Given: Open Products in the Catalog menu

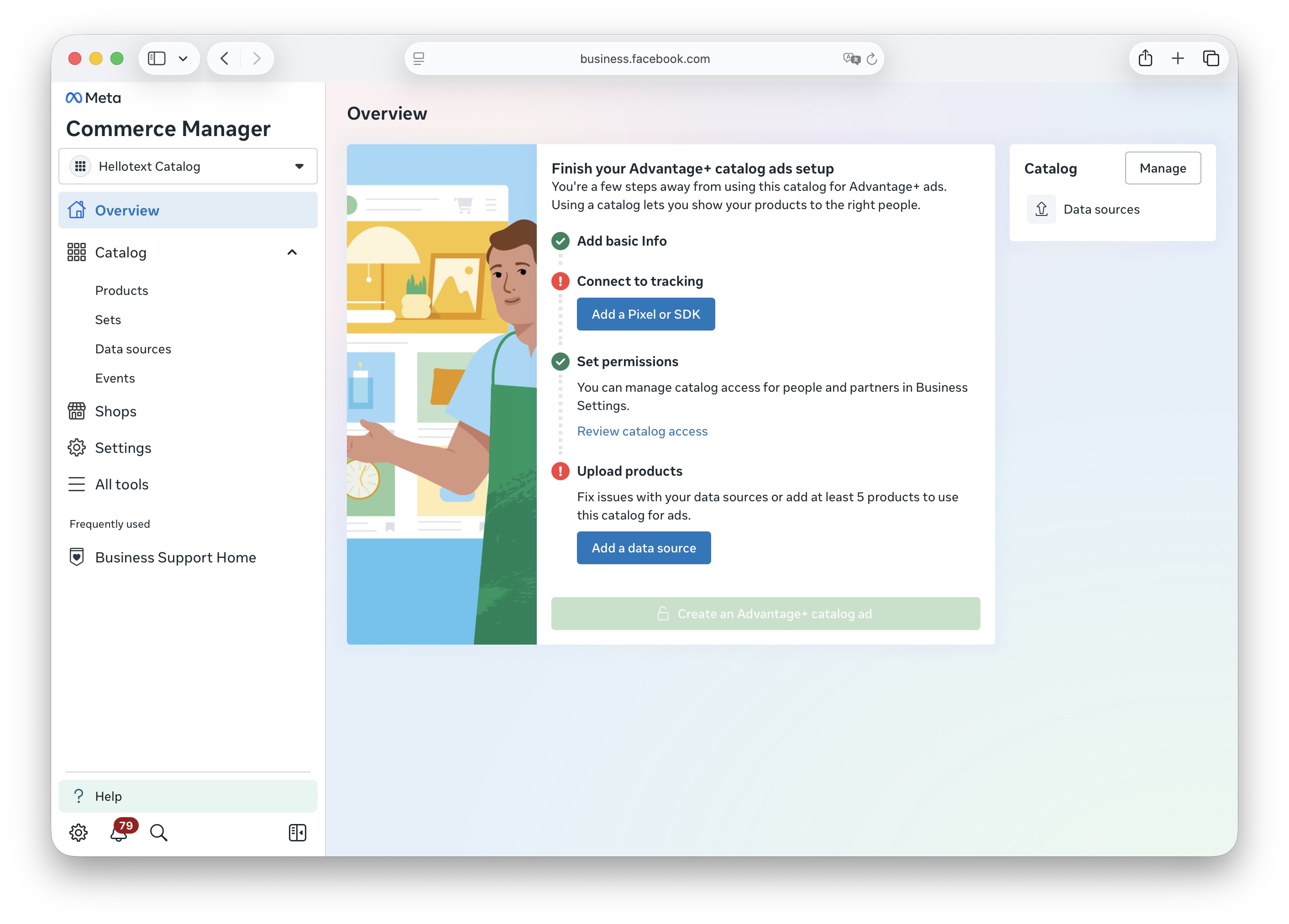Looking at the screenshot, I should pyautogui.click(x=121, y=290).
